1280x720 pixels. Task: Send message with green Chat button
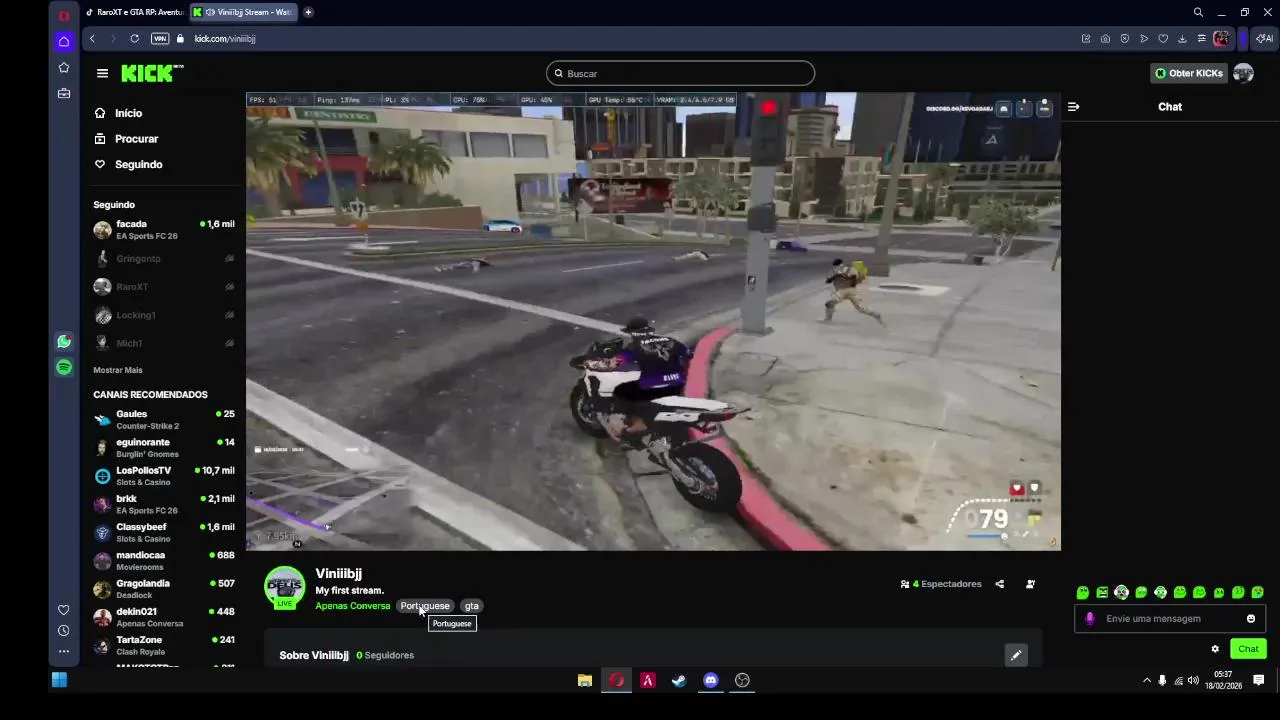coord(1248,649)
